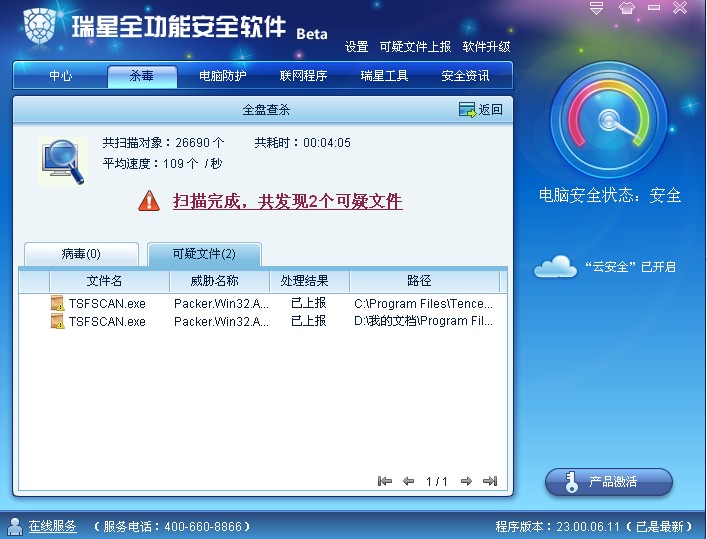Click path D:\我的文档\Program Fil...
Screen dimensions: 707x539
pos(423,321)
